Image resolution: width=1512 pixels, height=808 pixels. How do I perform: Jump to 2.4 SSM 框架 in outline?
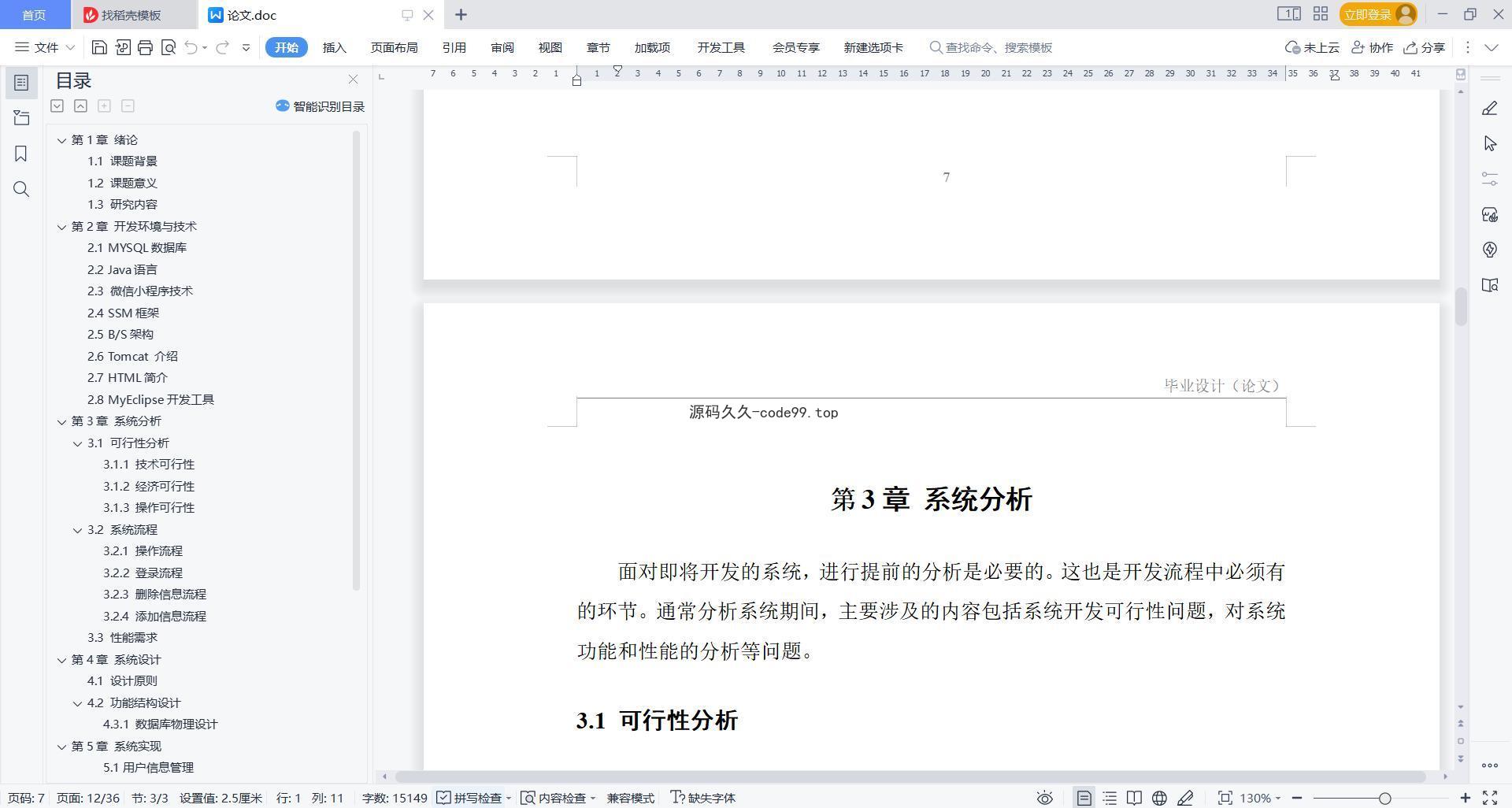tap(123, 313)
